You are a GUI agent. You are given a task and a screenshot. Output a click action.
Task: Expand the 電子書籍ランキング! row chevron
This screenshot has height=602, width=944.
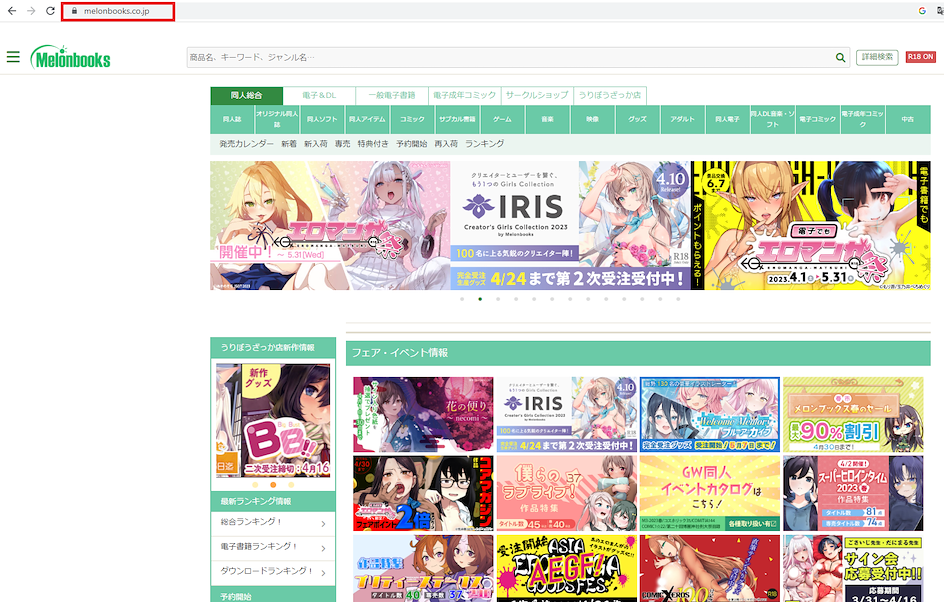coord(323,548)
